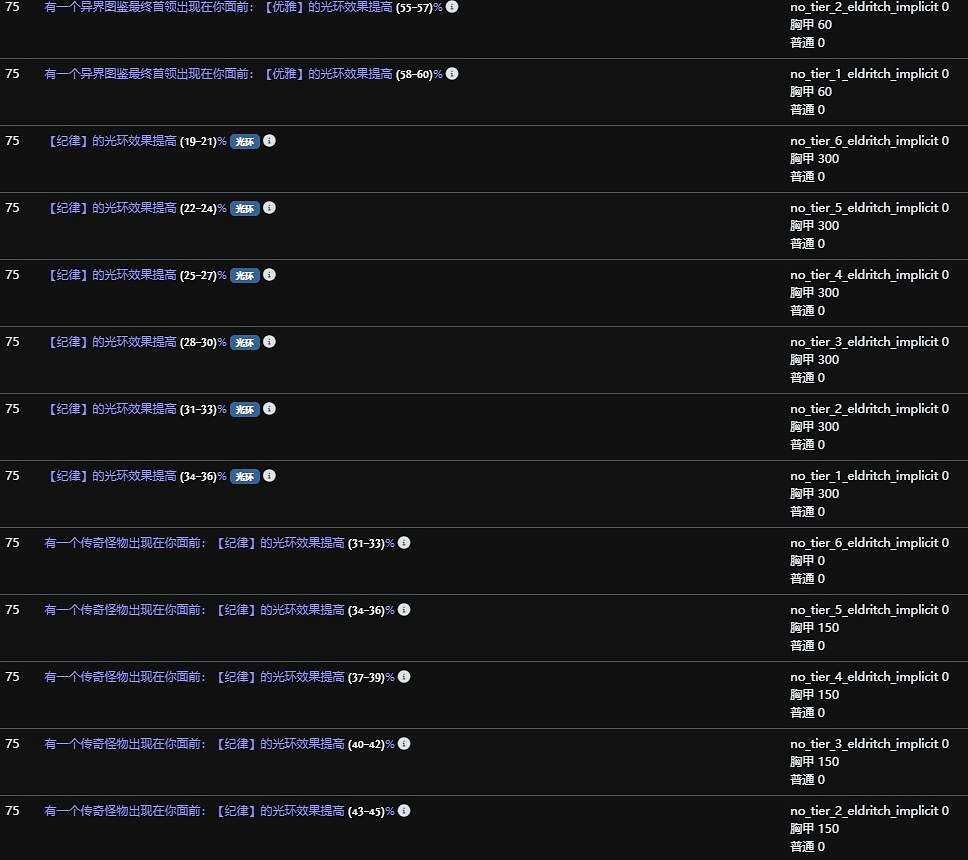Click info icon beside 优雅 (55–57)% modifier

pos(452,7)
